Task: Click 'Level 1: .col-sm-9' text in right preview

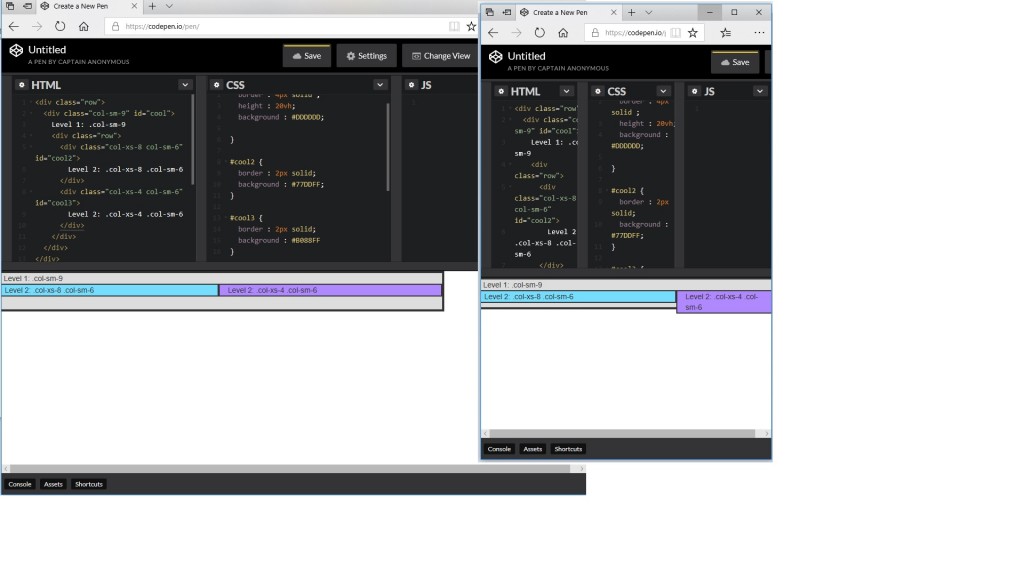Action: pyautogui.click(x=513, y=285)
